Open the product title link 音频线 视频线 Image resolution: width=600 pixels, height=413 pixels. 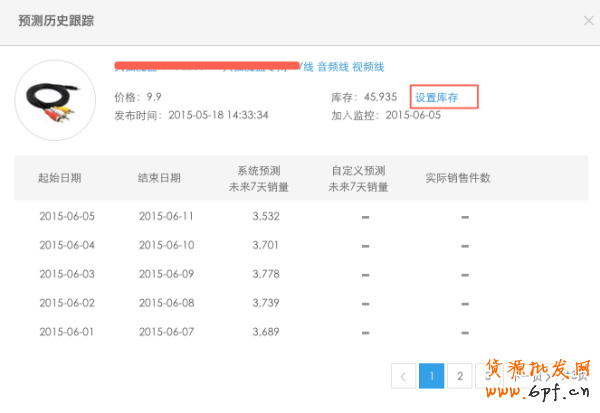coord(350,67)
